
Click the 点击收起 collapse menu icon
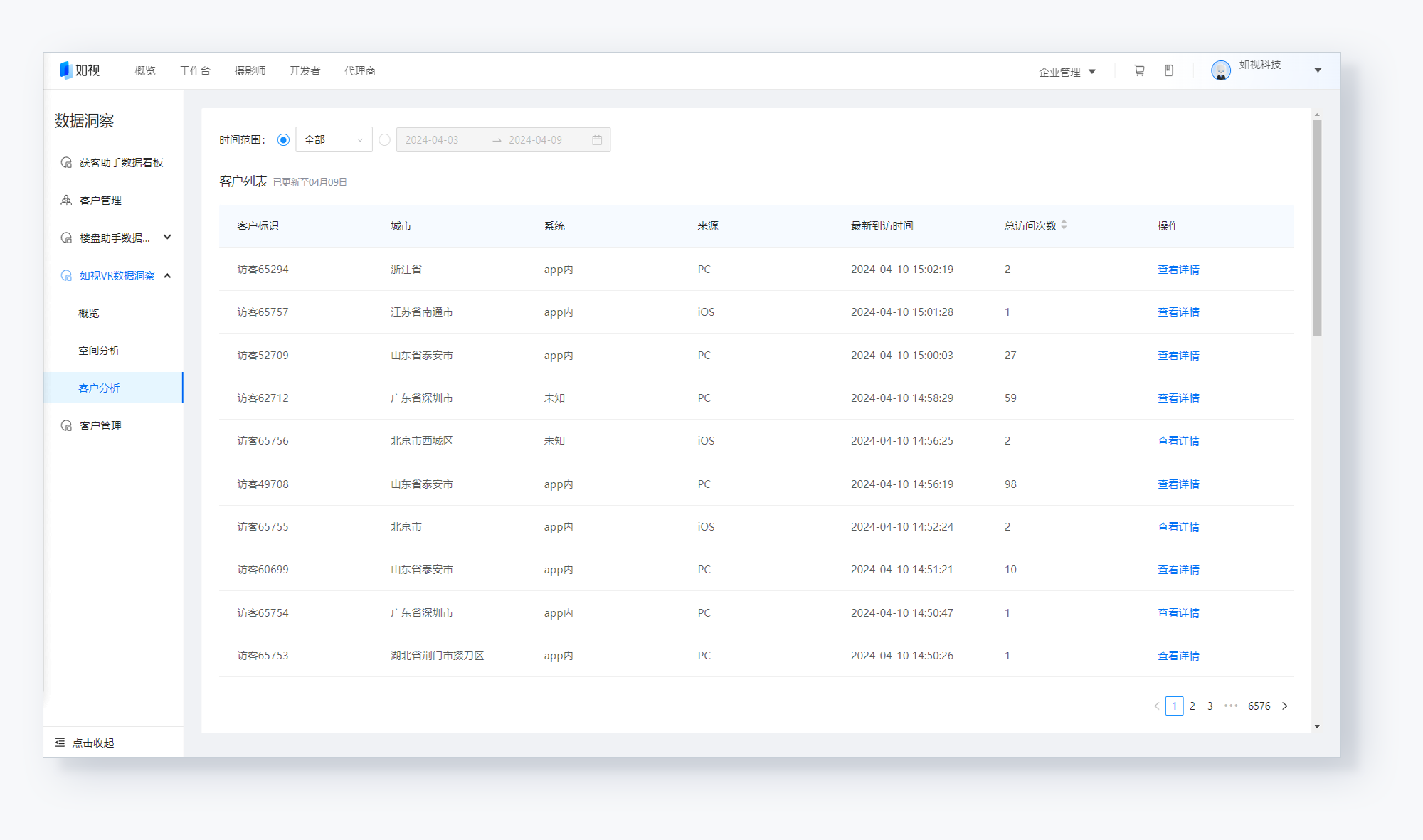coord(60,743)
